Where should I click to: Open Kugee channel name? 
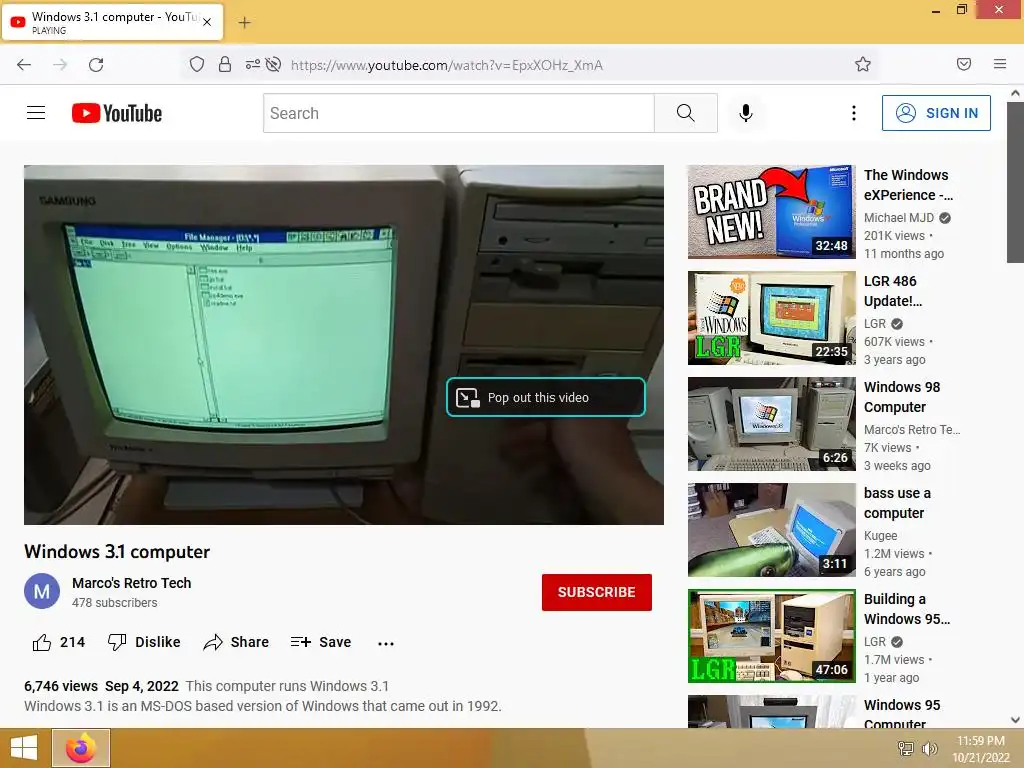pos(880,536)
